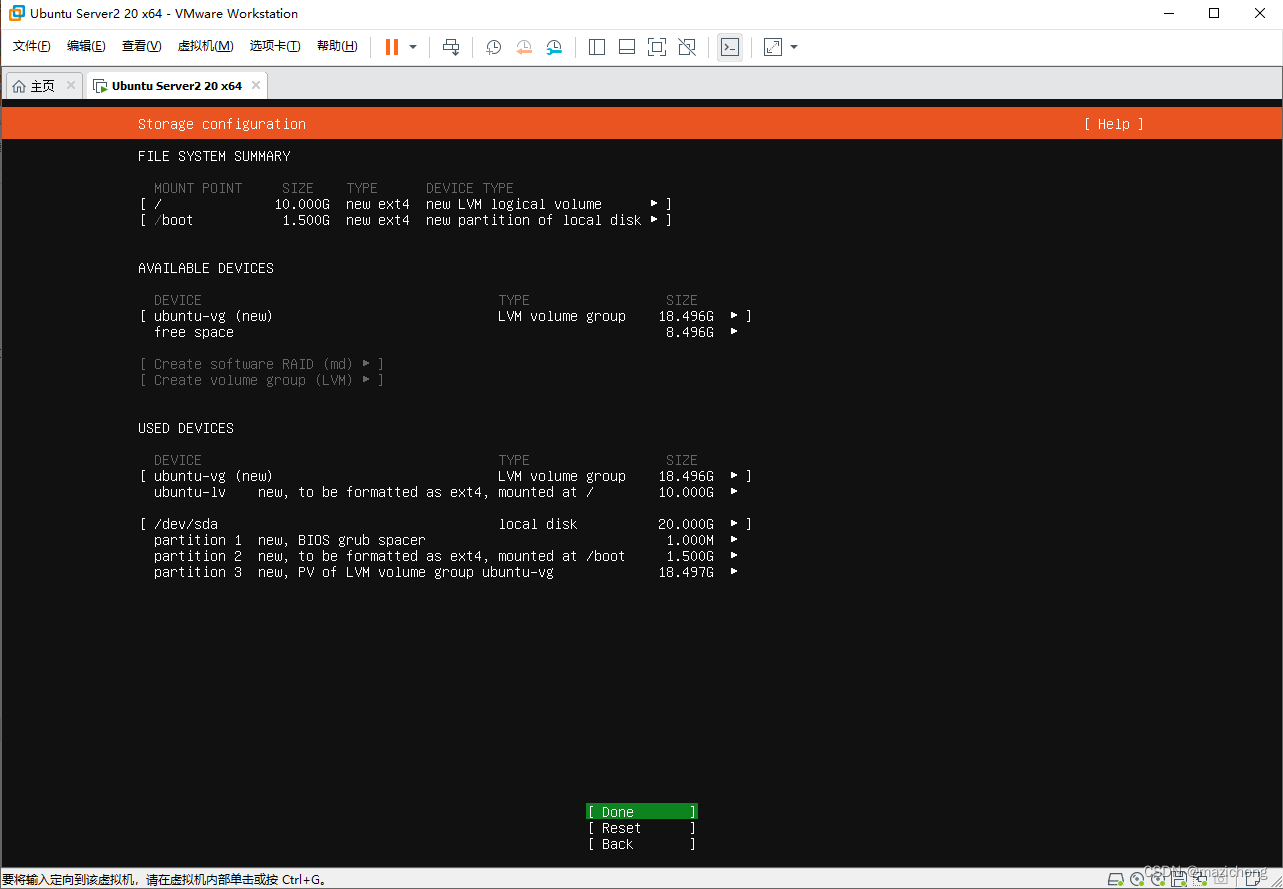Viewport: 1283px width, 889px height.
Task: Confirm storage layout with Done
Action: pos(641,812)
